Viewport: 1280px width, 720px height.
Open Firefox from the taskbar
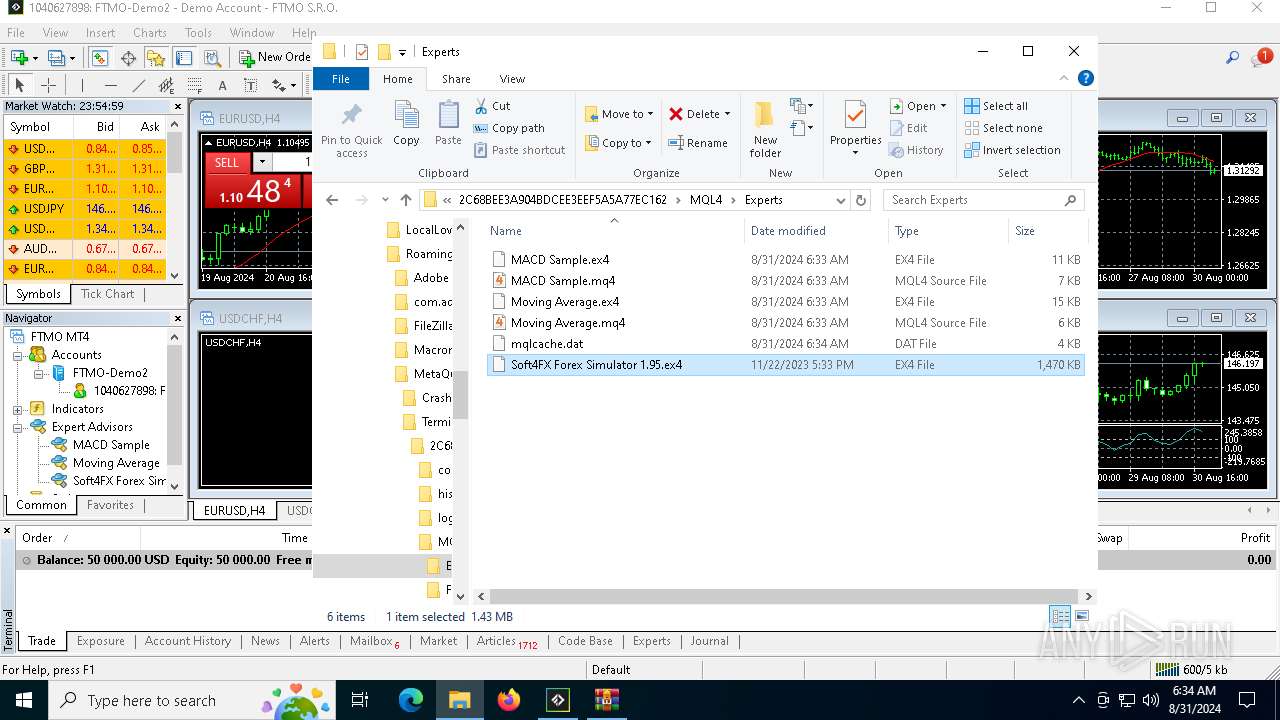(508, 700)
